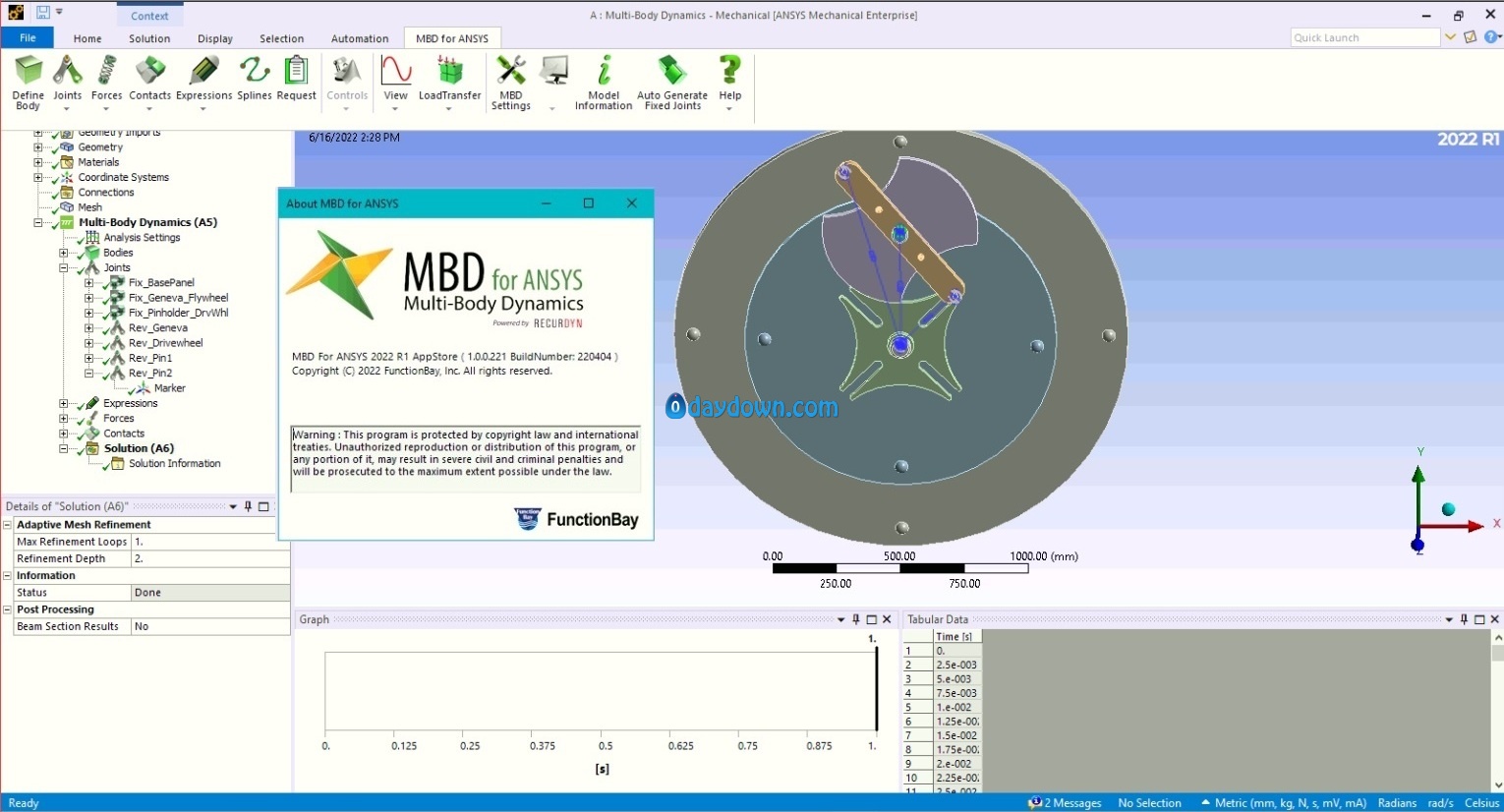
Task: Click the Tabular Data vertical scrollbar
Action: coord(1497,712)
